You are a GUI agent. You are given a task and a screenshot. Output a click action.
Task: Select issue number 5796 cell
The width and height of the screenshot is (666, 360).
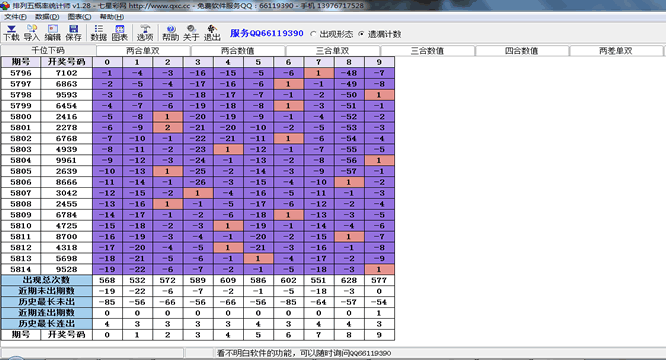(x=21, y=73)
